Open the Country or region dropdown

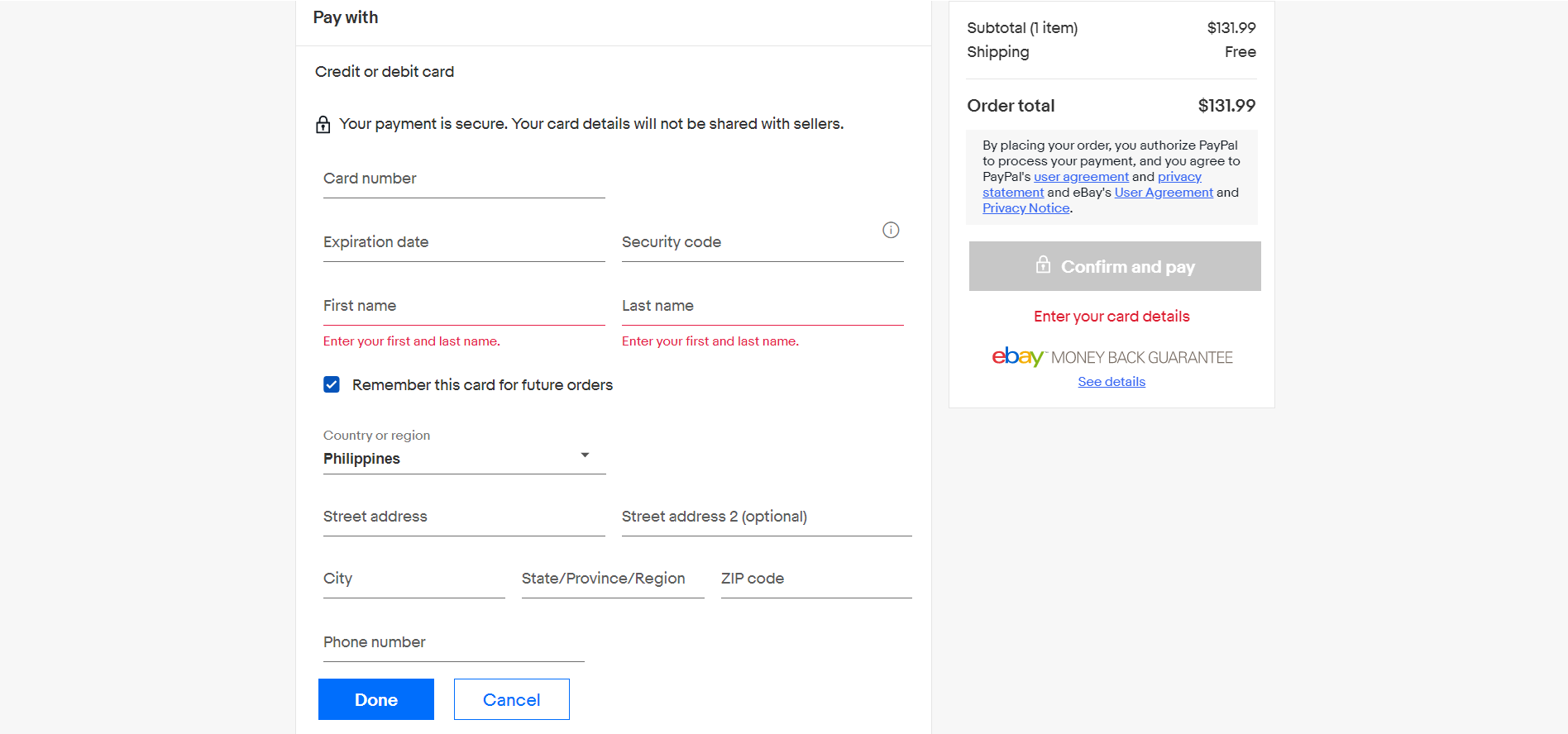464,458
